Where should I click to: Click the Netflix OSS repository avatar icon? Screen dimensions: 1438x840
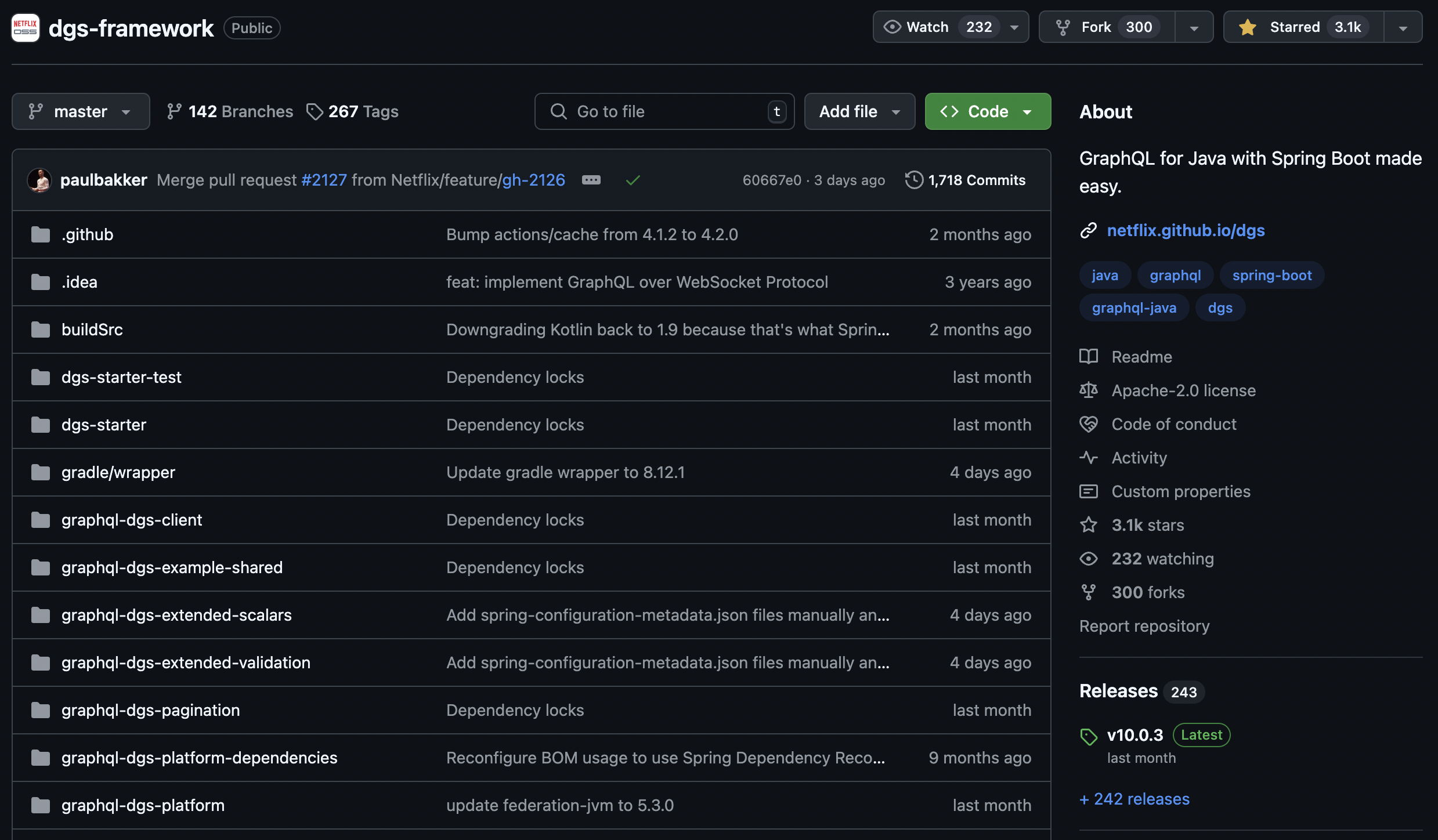click(x=26, y=28)
